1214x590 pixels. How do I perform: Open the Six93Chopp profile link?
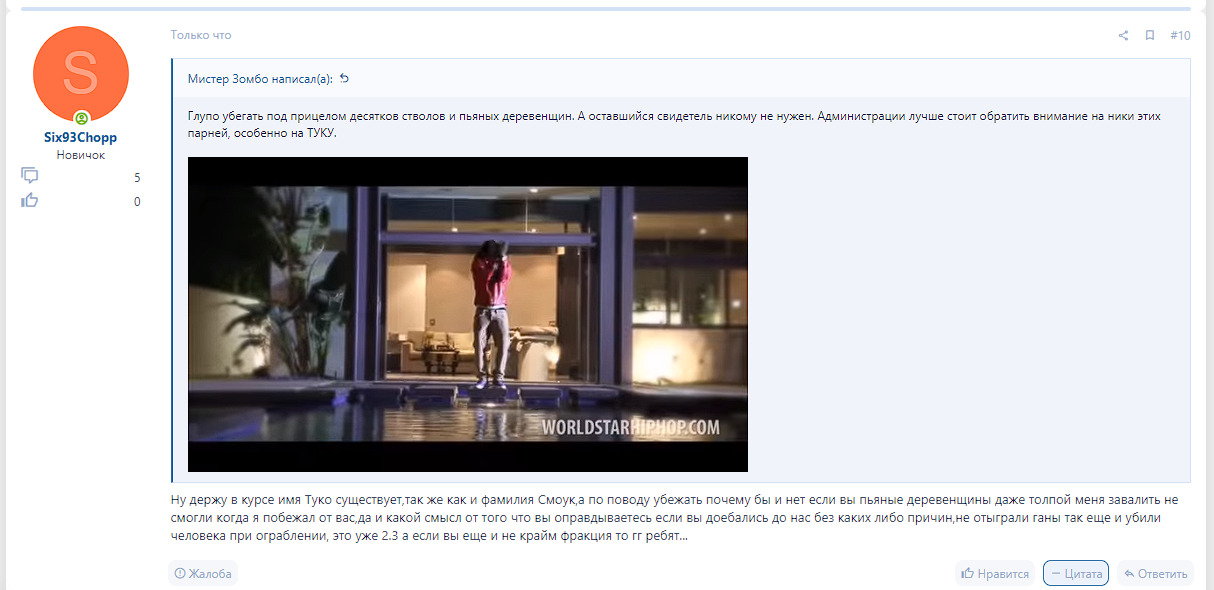(81, 138)
